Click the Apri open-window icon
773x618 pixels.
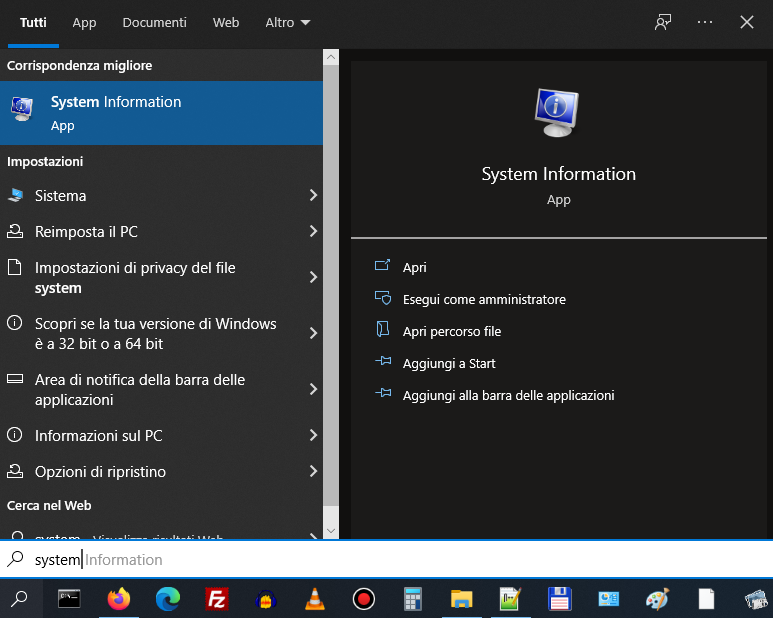click(383, 266)
